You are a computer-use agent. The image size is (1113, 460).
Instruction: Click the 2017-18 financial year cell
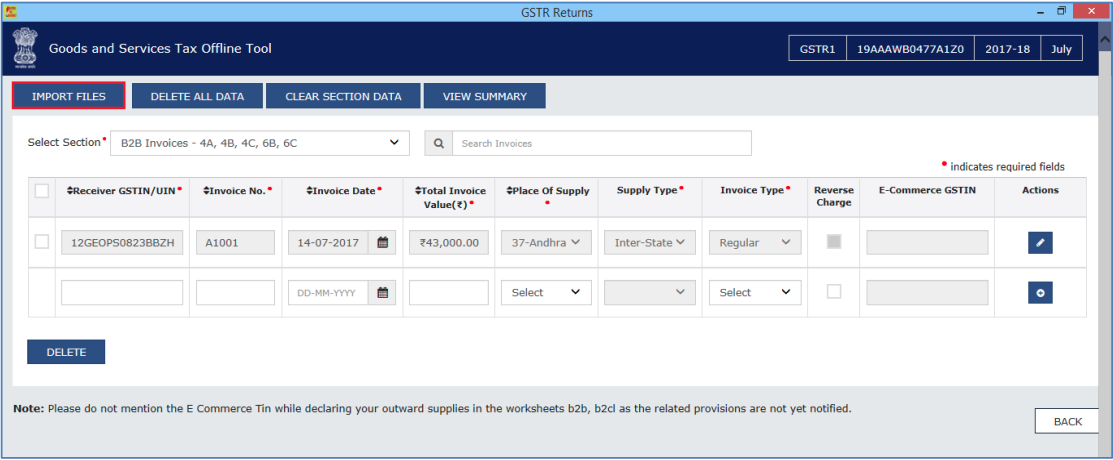(x=1008, y=50)
